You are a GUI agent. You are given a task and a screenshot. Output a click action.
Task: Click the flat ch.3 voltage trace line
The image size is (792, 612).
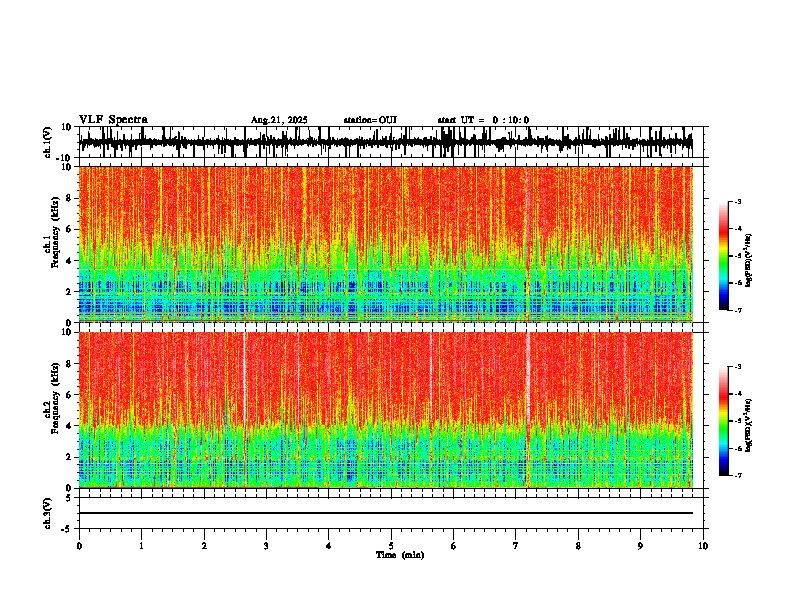pyautogui.click(x=385, y=513)
